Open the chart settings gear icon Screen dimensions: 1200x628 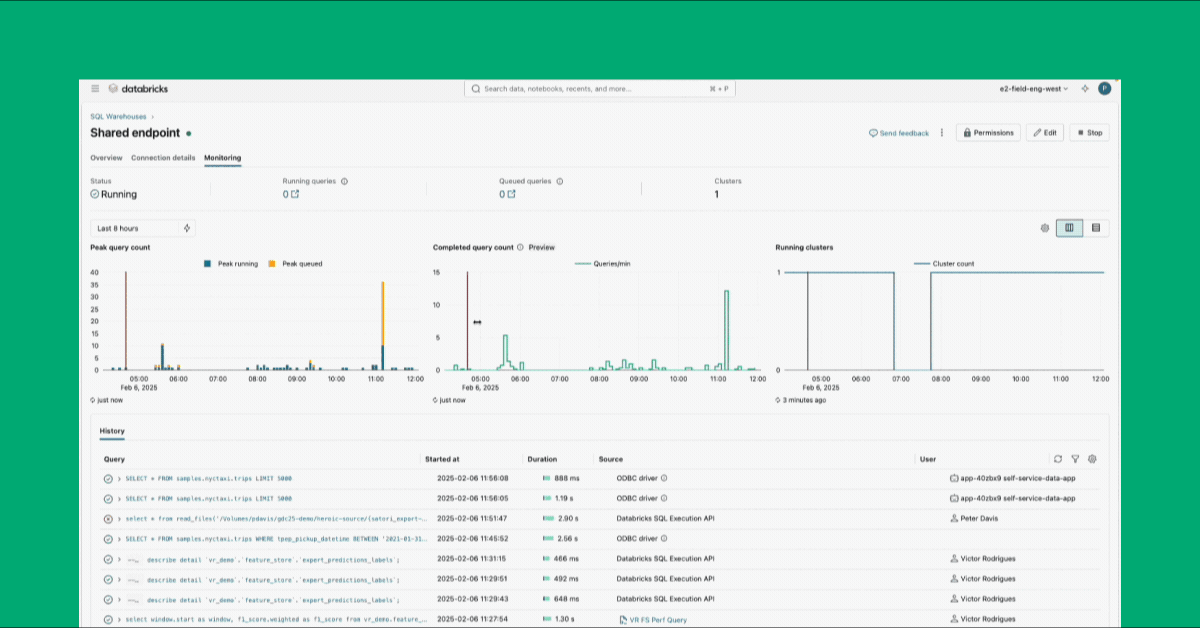(x=1044, y=228)
